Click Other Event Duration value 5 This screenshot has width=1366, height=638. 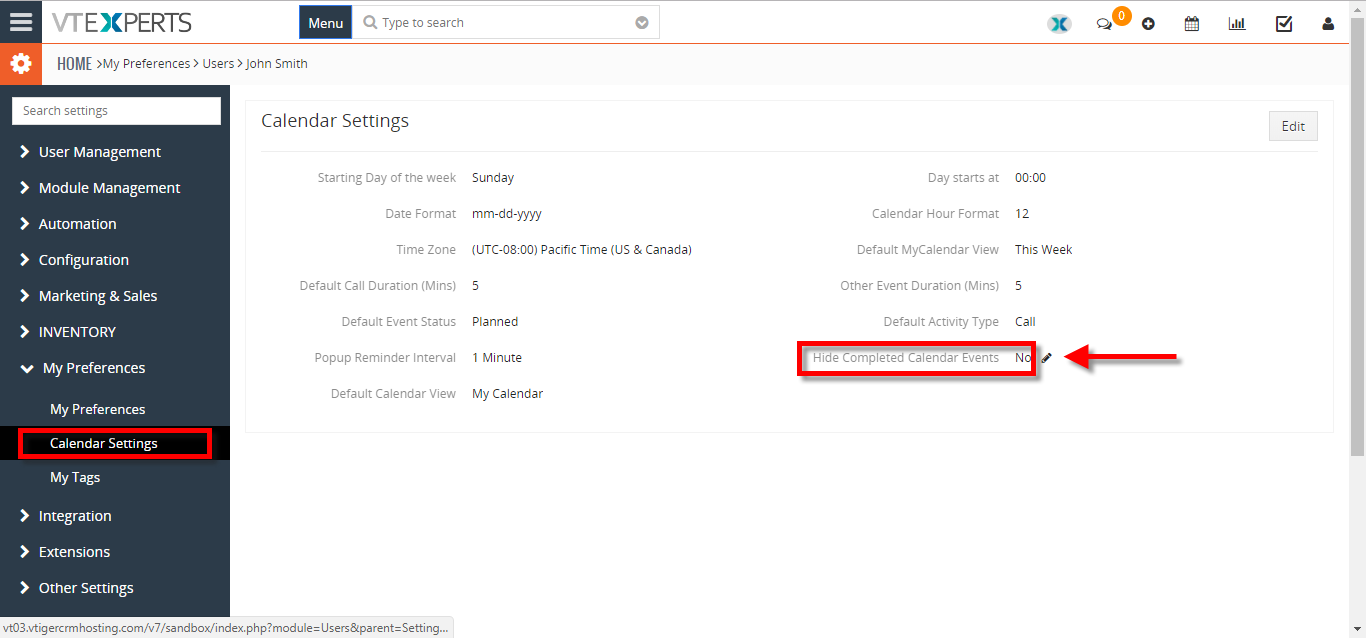(1019, 286)
